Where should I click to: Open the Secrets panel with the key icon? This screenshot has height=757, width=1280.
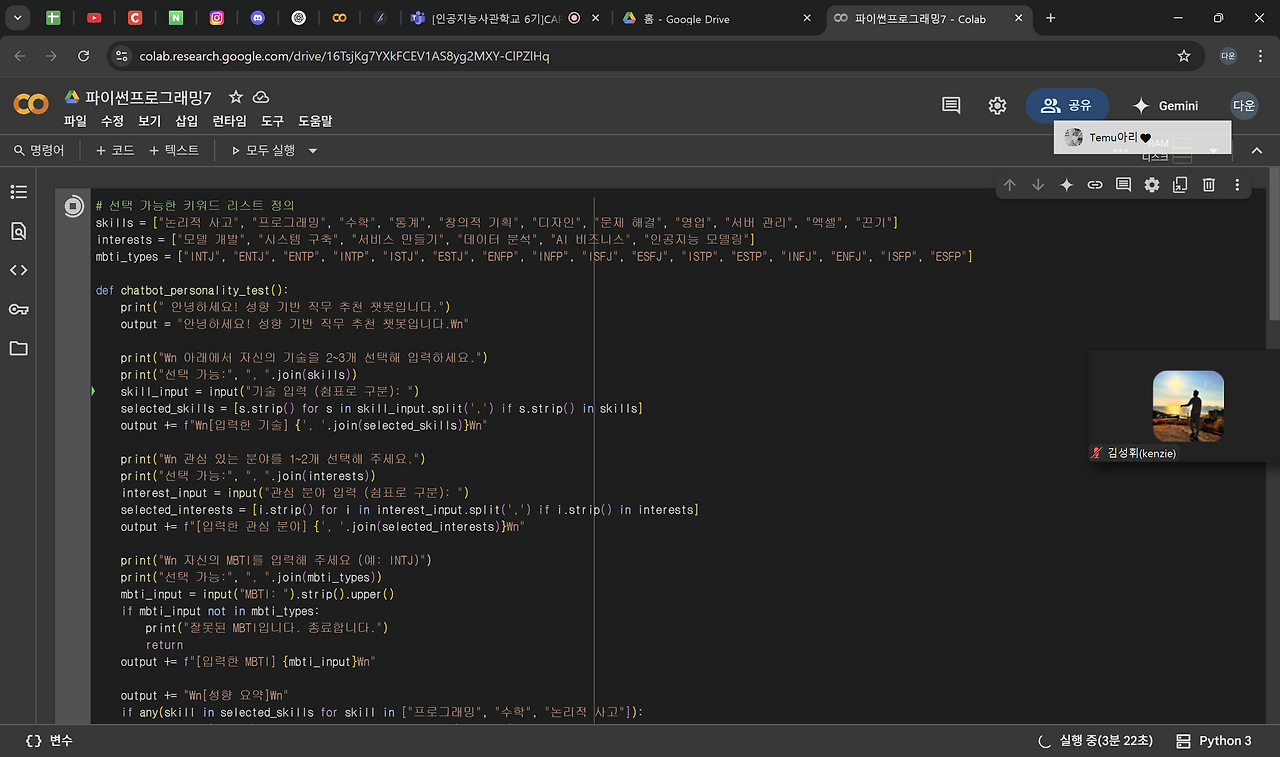(x=18, y=309)
